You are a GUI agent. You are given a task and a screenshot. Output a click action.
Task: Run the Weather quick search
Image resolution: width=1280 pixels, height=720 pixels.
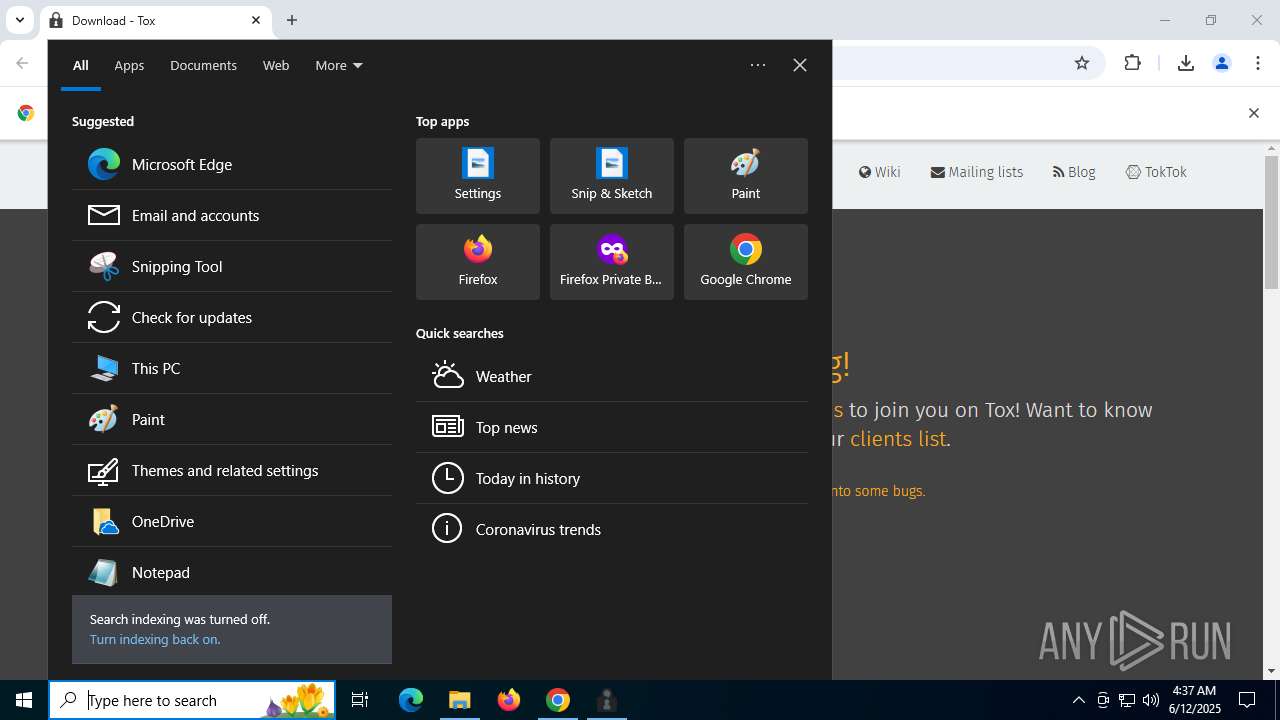(x=612, y=376)
